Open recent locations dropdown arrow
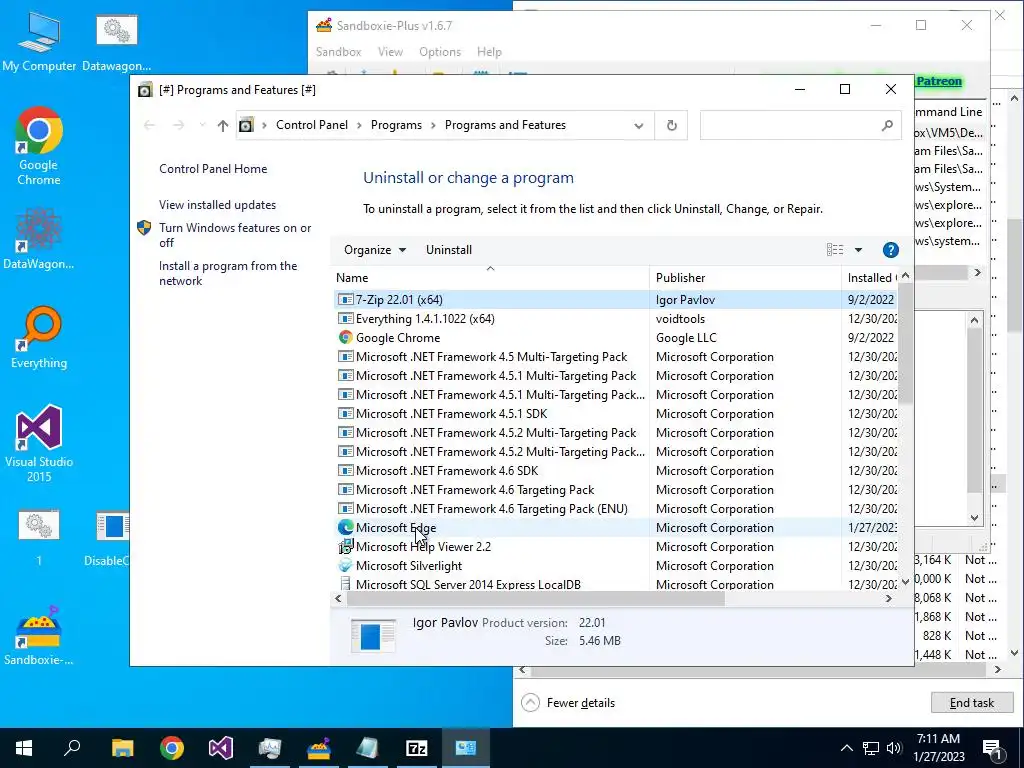This screenshot has height=768, width=1024. pyautogui.click(x=202, y=125)
